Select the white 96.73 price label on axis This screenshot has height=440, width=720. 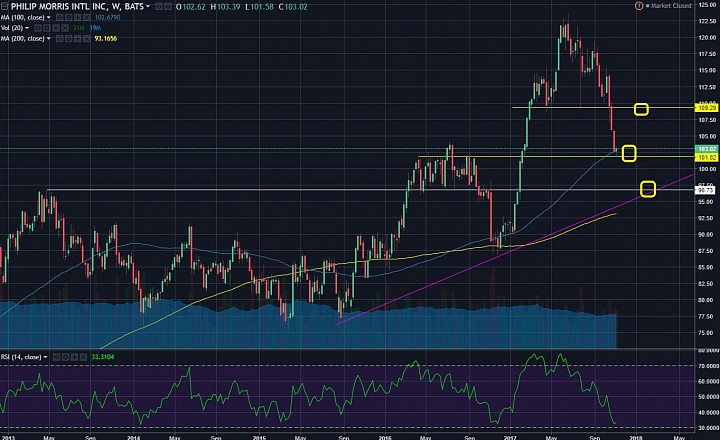tap(706, 190)
